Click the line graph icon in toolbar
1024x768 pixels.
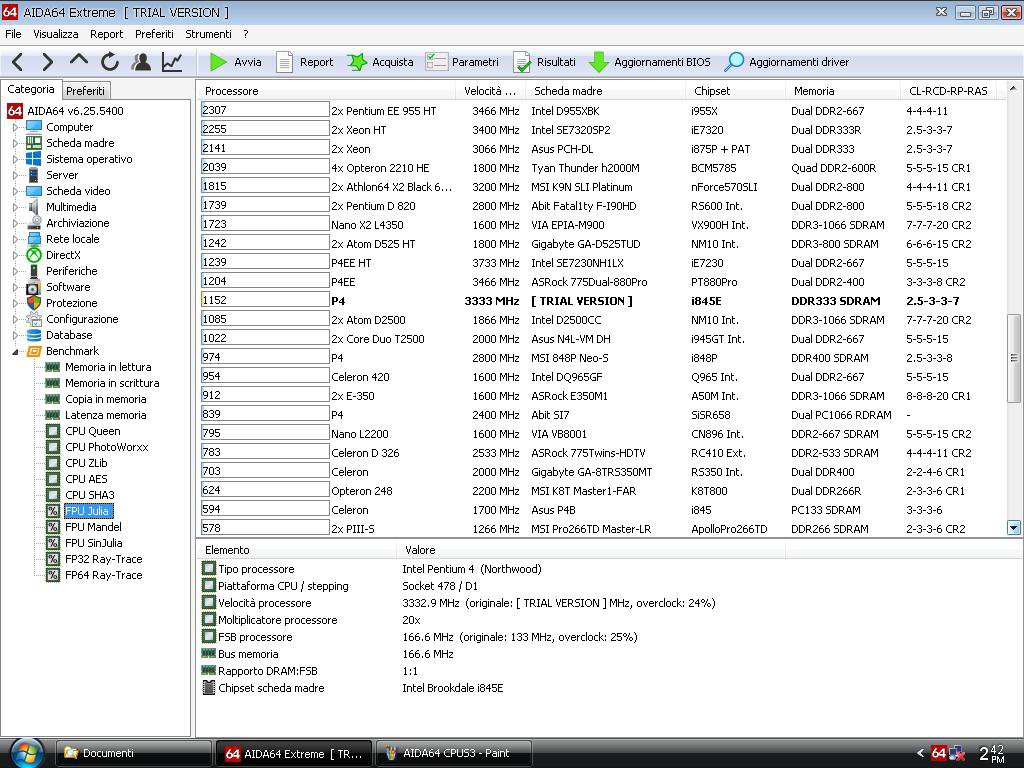(x=172, y=62)
